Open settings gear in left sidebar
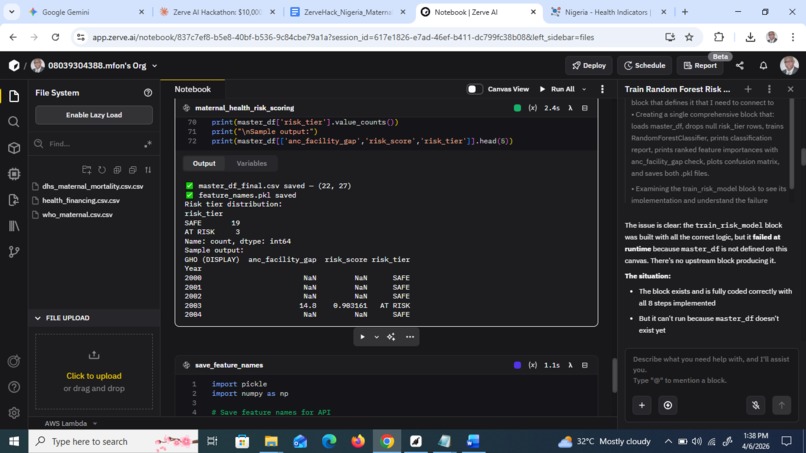The width and height of the screenshot is (806, 453). [x=14, y=412]
